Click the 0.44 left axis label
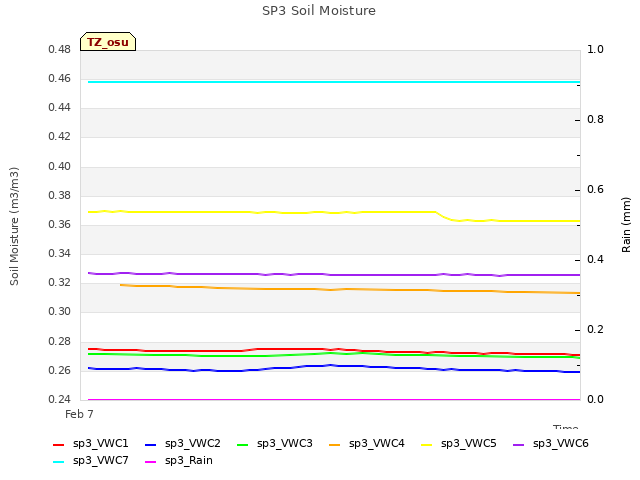Viewport: 640px width, 480px height. pyautogui.click(x=60, y=107)
